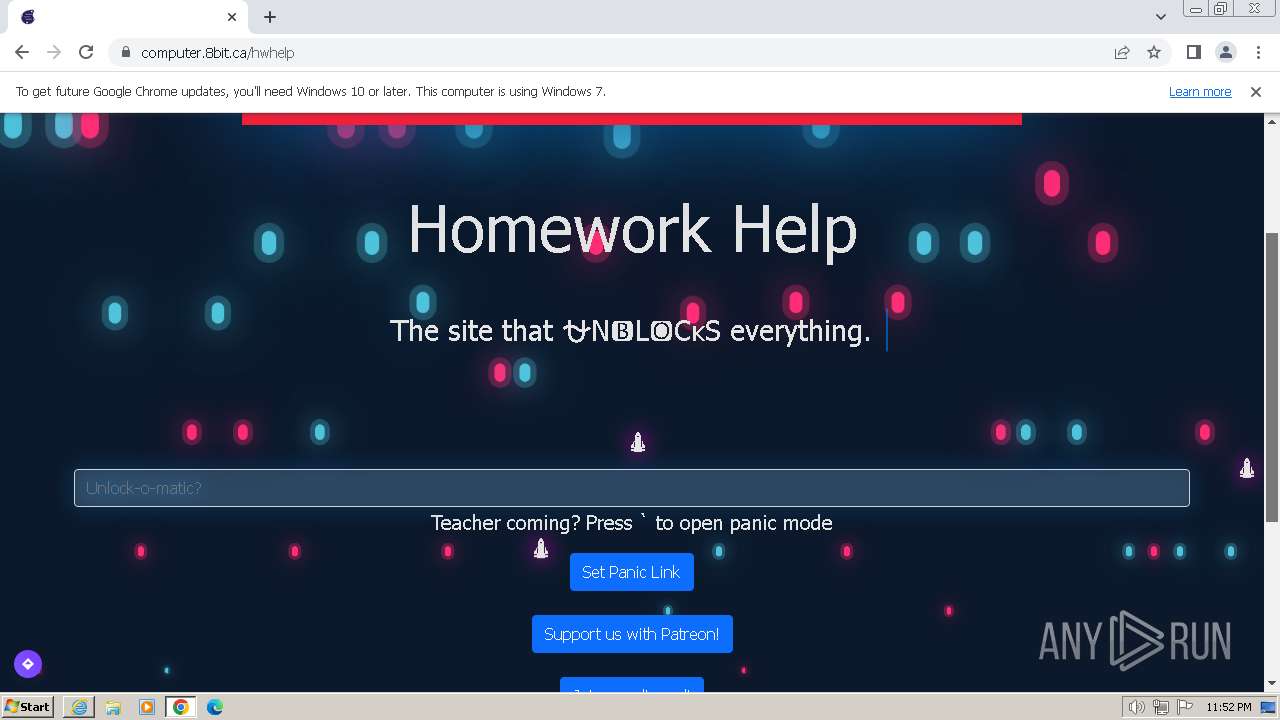The height and width of the screenshot is (720, 1280).
Task: Open the browser side panel
Action: (x=1193, y=52)
